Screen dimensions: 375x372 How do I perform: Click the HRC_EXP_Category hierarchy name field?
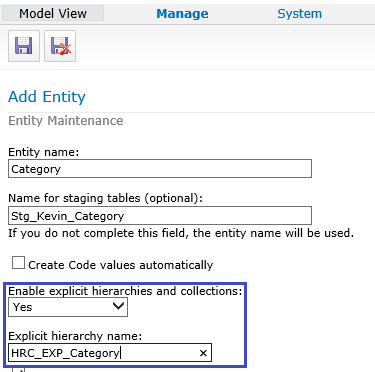pyautogui.click(x=110, y=353)
